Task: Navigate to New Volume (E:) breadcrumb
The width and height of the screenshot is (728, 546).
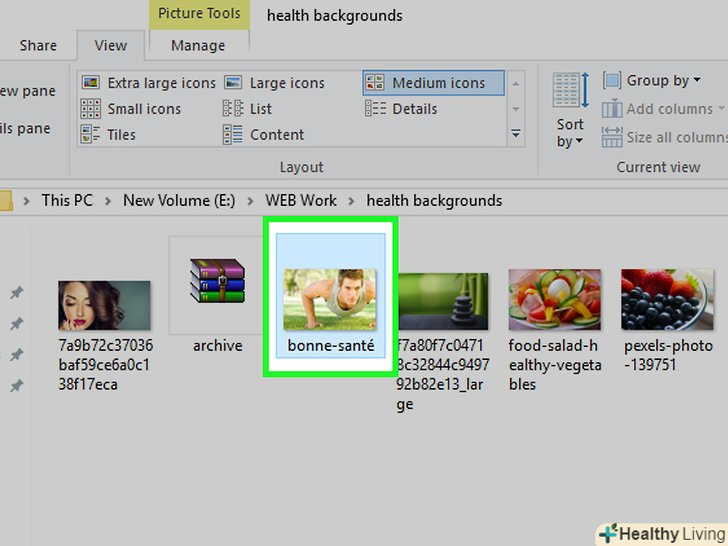Action: point(179,201)
